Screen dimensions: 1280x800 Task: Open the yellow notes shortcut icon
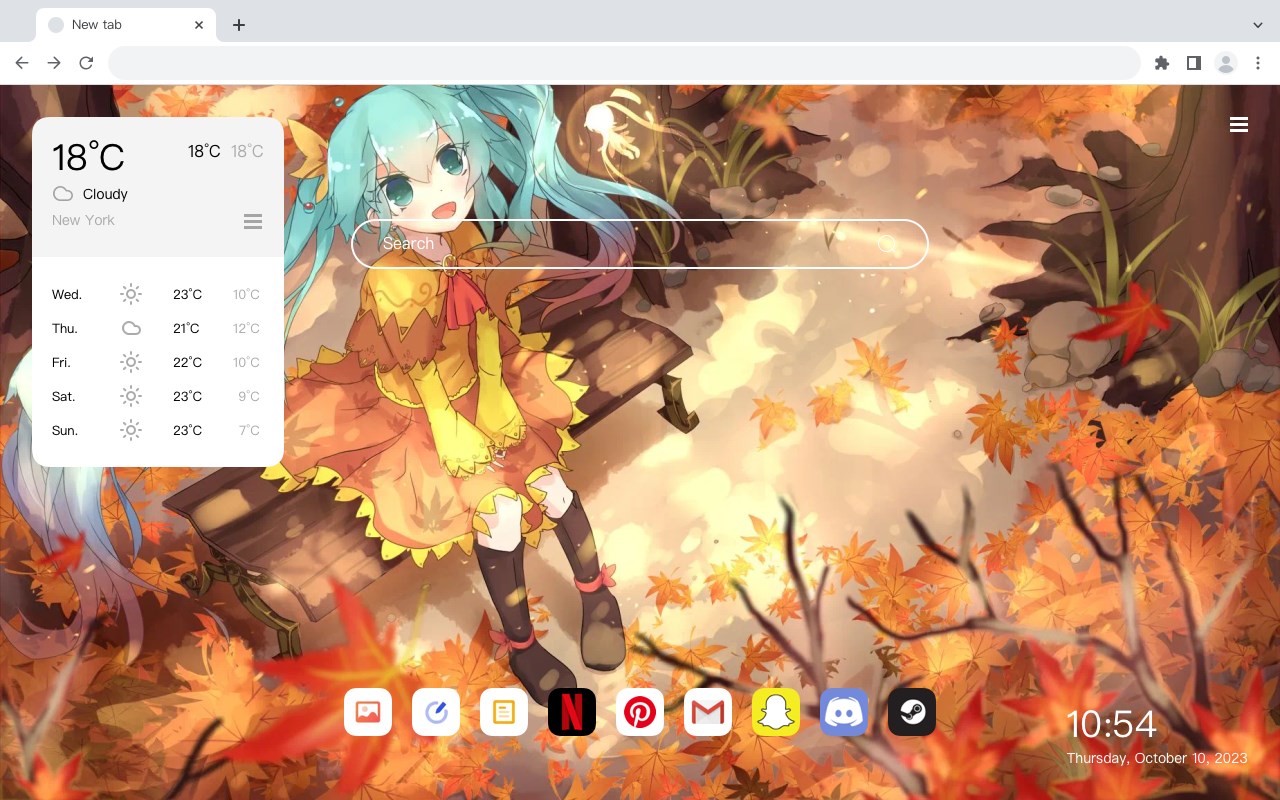pyautogui.click(x=504, y=712)
